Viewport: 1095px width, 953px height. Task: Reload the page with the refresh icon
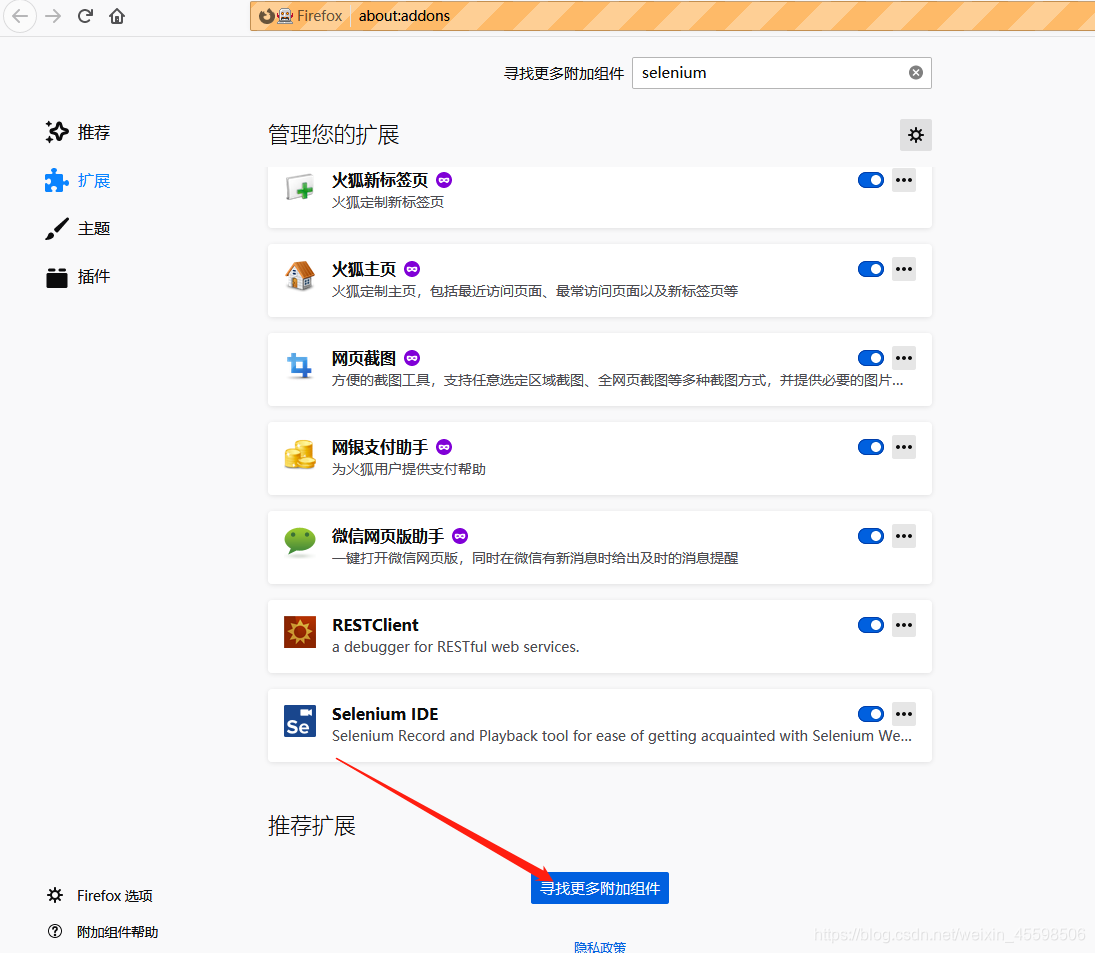pos(85,16)
